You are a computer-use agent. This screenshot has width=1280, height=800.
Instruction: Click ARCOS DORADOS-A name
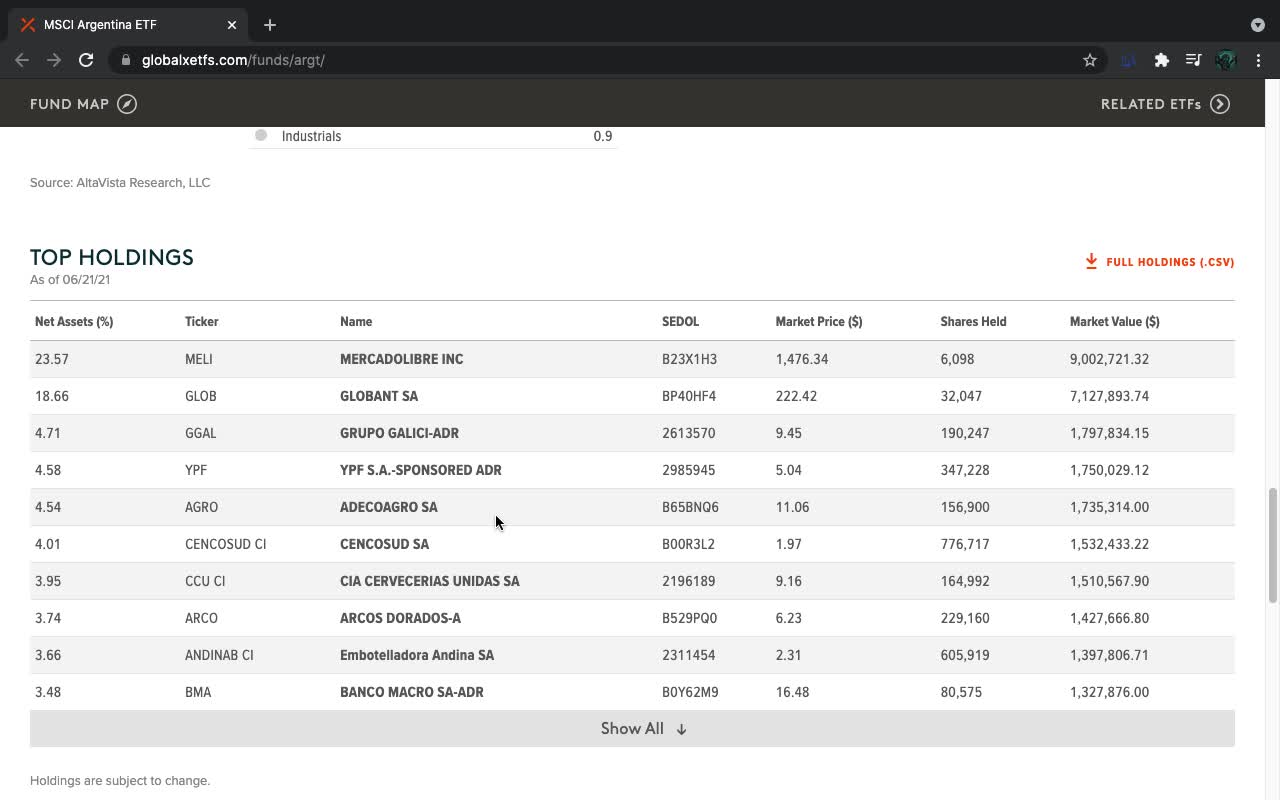(400, 618)
